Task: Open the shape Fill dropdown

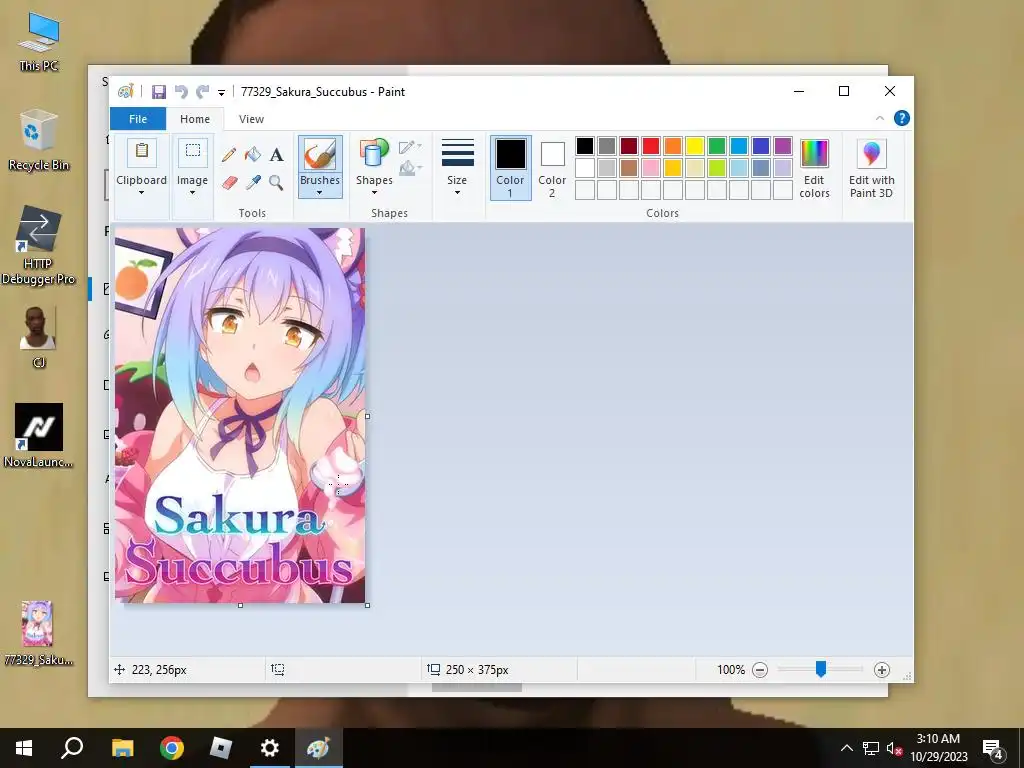Action: coord(410,169)
